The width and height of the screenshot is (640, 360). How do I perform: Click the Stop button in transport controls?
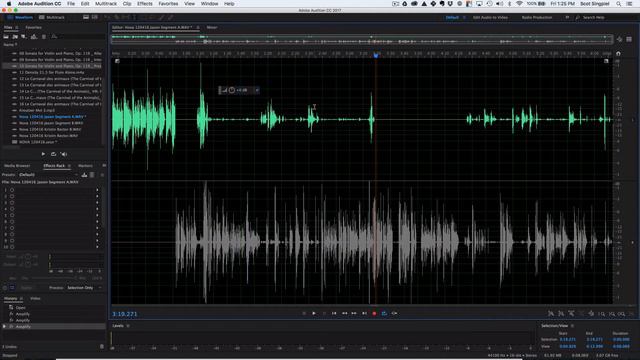tap(304, 313)
